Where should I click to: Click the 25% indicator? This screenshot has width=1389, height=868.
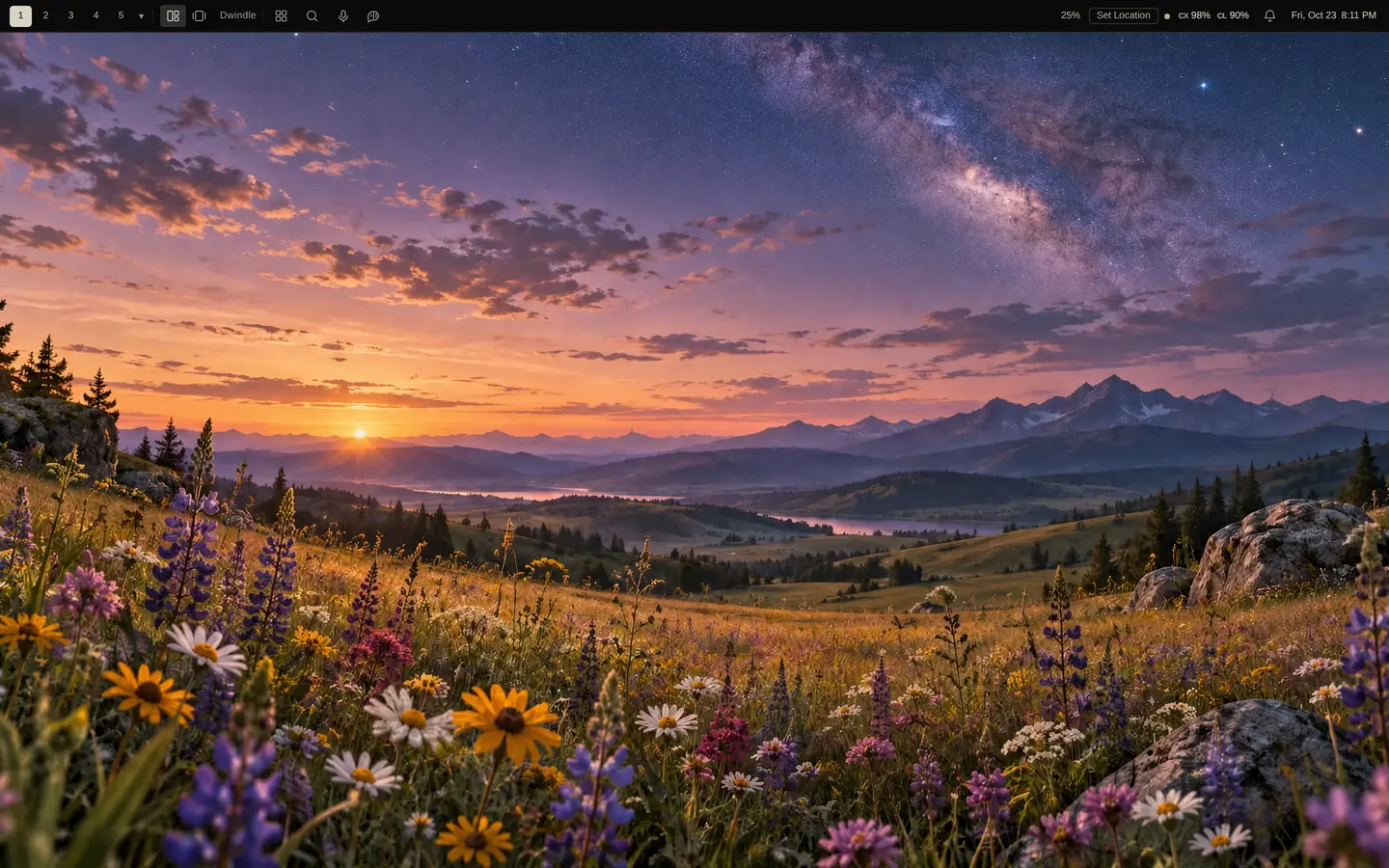(x=1070, y=15)
